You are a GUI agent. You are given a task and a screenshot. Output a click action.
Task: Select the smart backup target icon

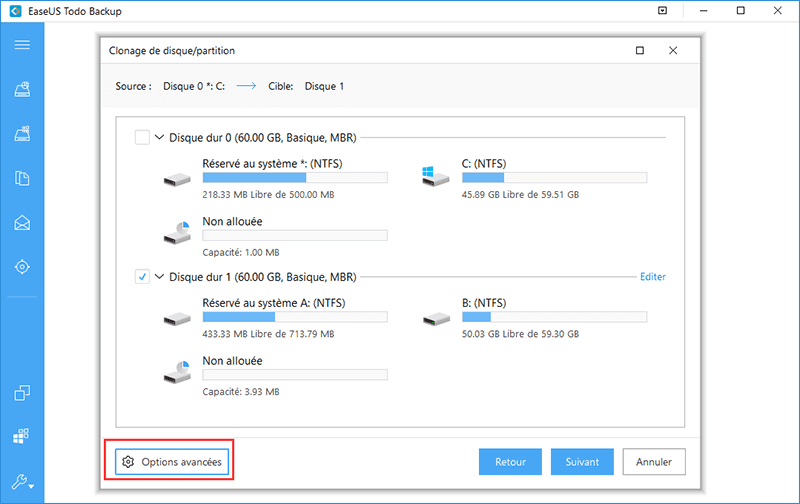click(x=22, y=267)
